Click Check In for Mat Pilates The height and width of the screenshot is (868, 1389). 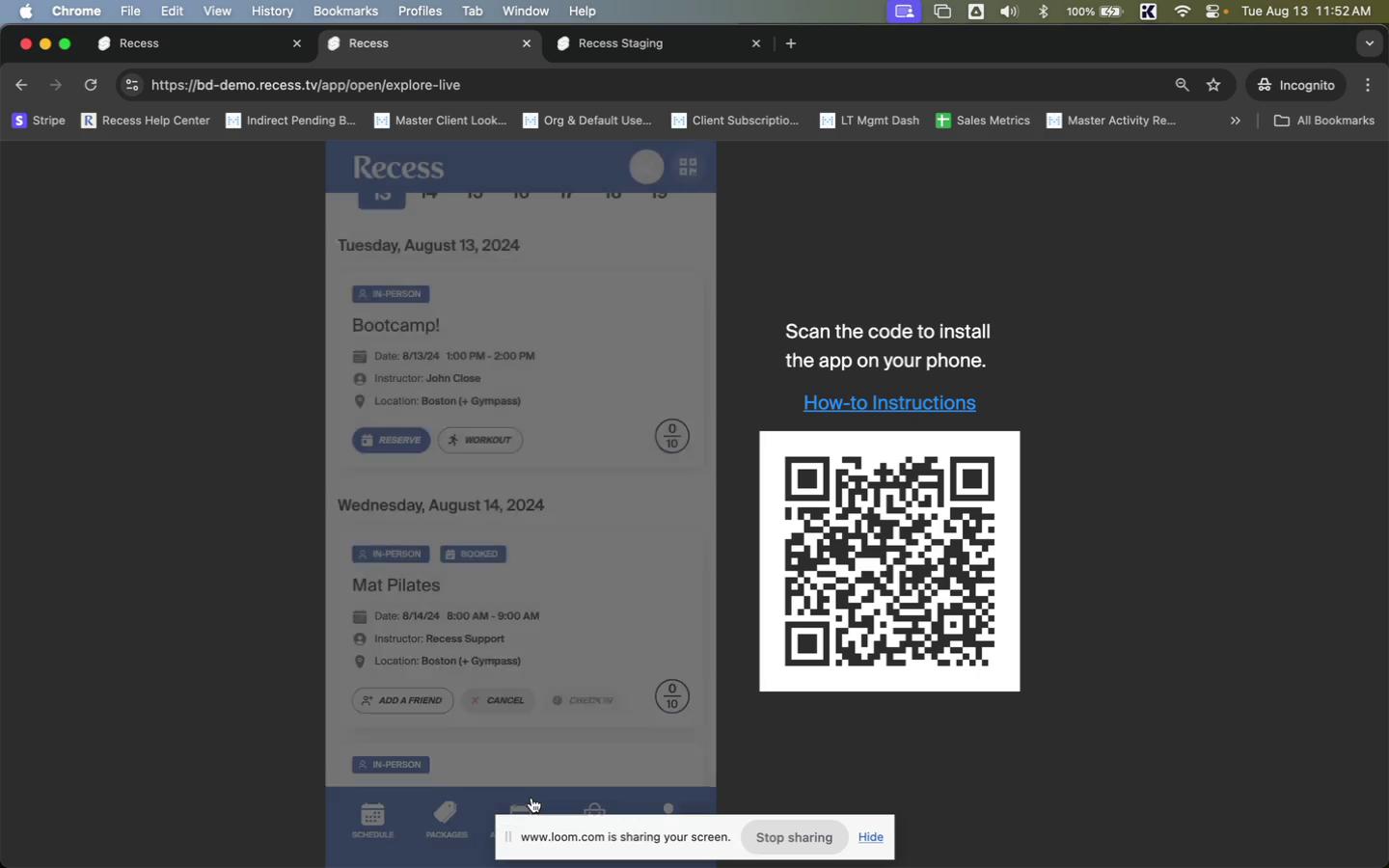click(x=583, y=700)
